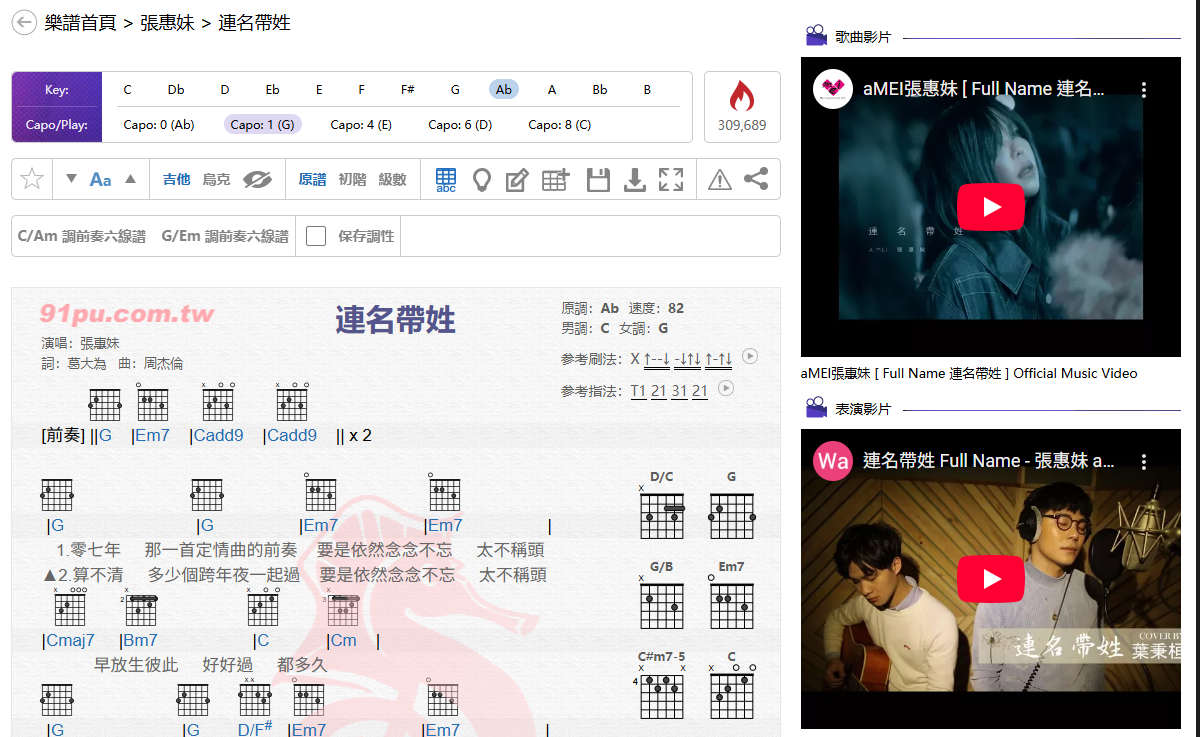The width and height of the screenshot is (1200, 737).
Task: Click the Bm7 chord name
Action: pos(140,641)
